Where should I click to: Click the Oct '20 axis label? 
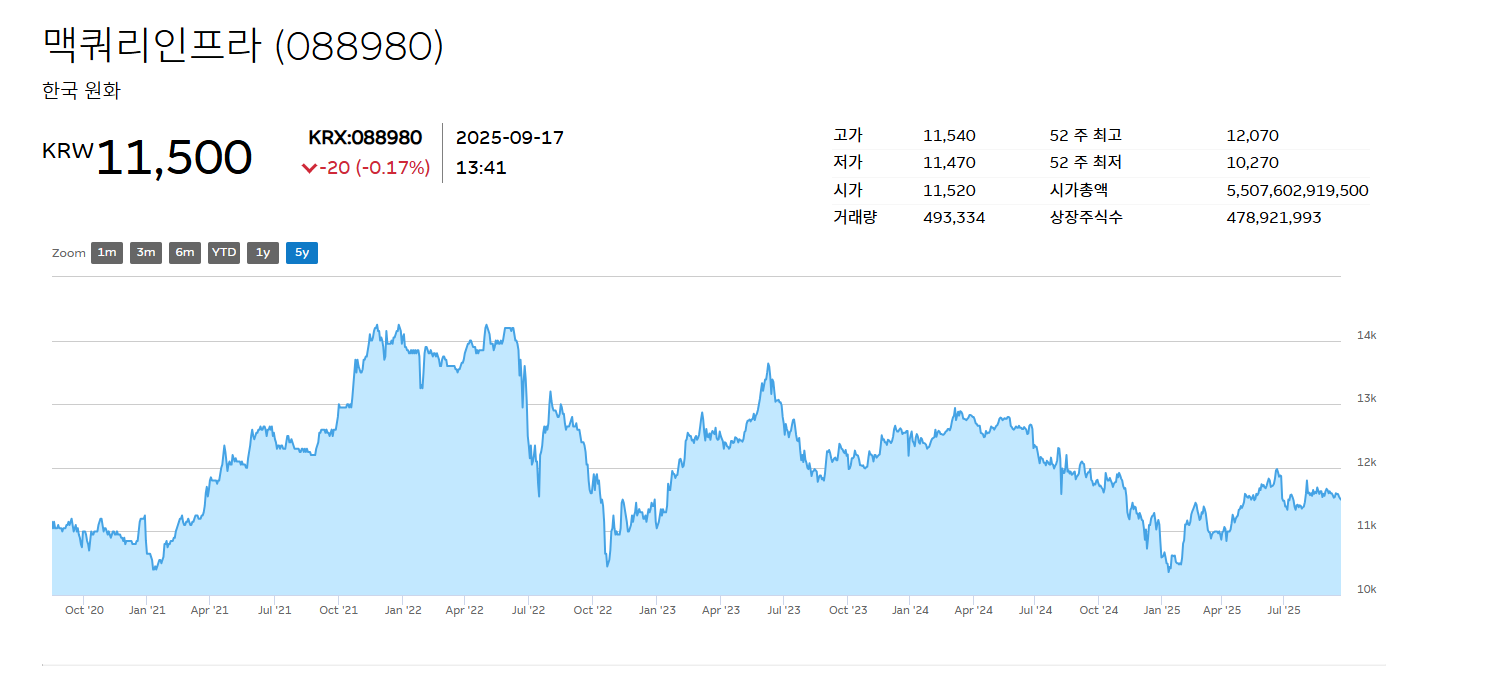coord(84,609)
